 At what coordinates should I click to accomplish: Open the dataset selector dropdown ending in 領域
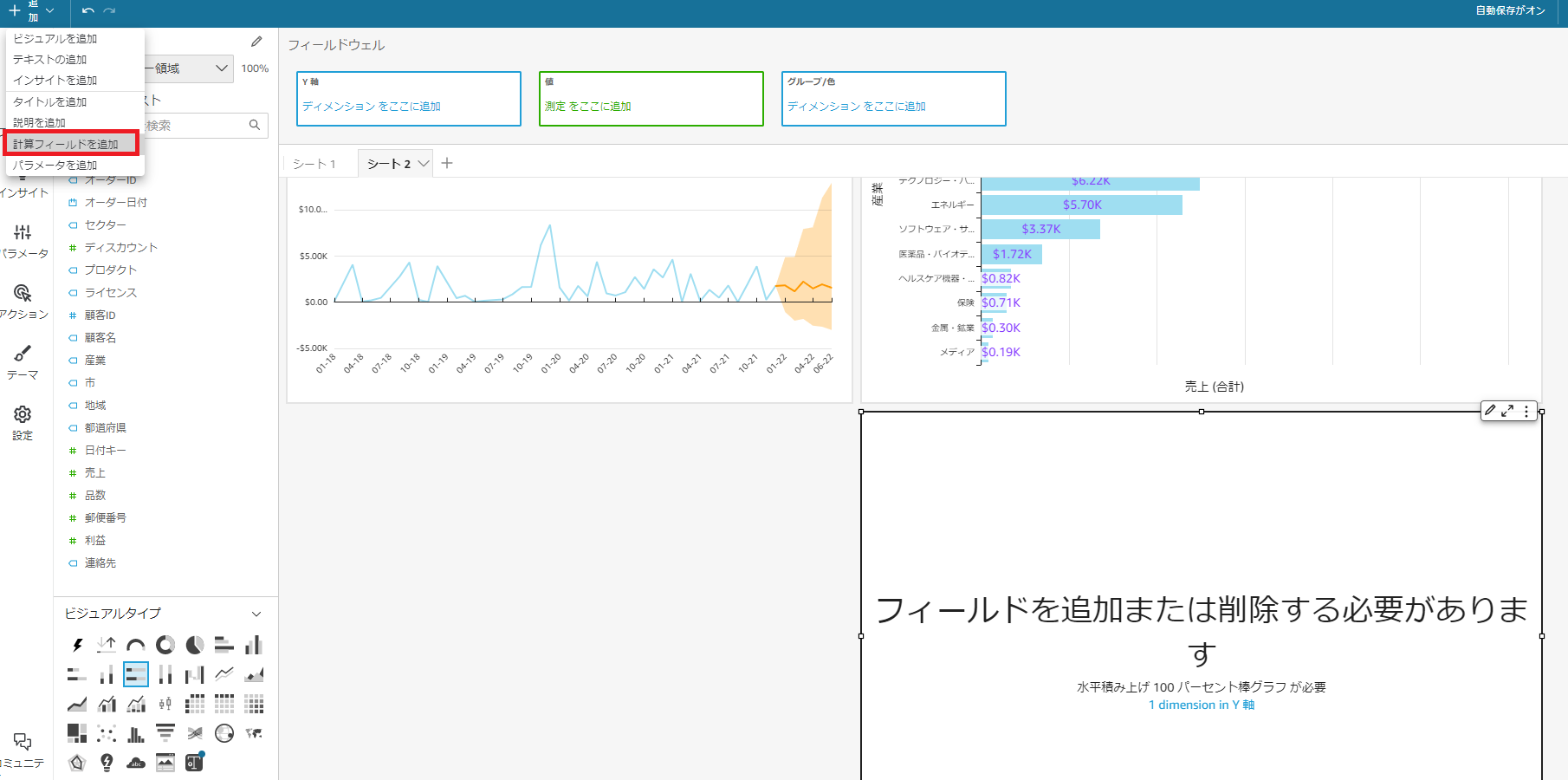coord(189,68)
